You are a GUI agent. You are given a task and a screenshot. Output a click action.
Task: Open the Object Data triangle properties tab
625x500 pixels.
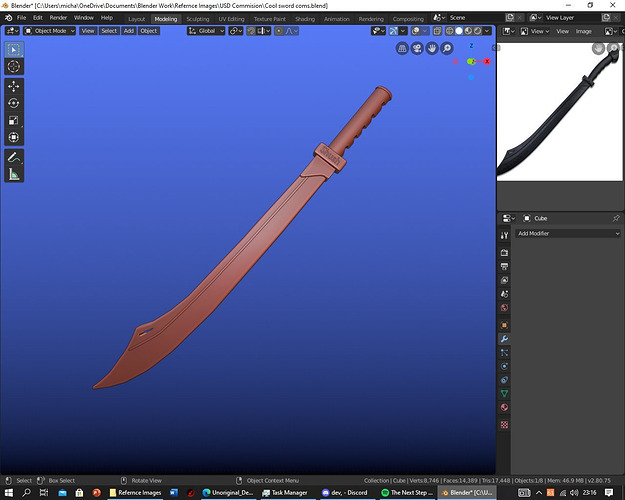pyautogui.click(x=504, y=394)
